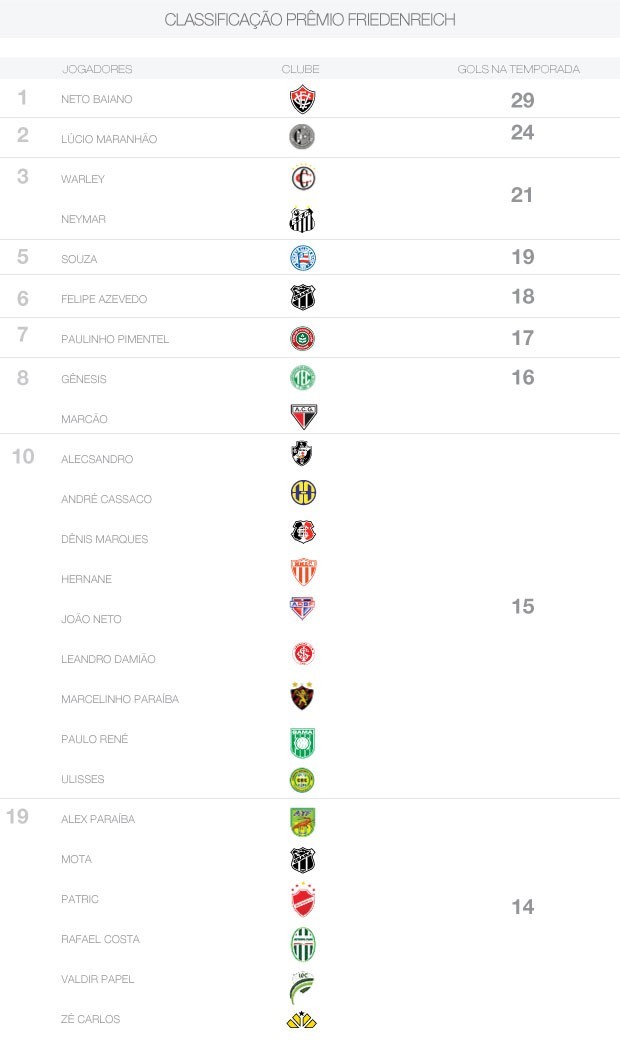Viewport: 620px width, 1041px height.
Task: Click the club crest in Souza's row
Action: point(302,258)
